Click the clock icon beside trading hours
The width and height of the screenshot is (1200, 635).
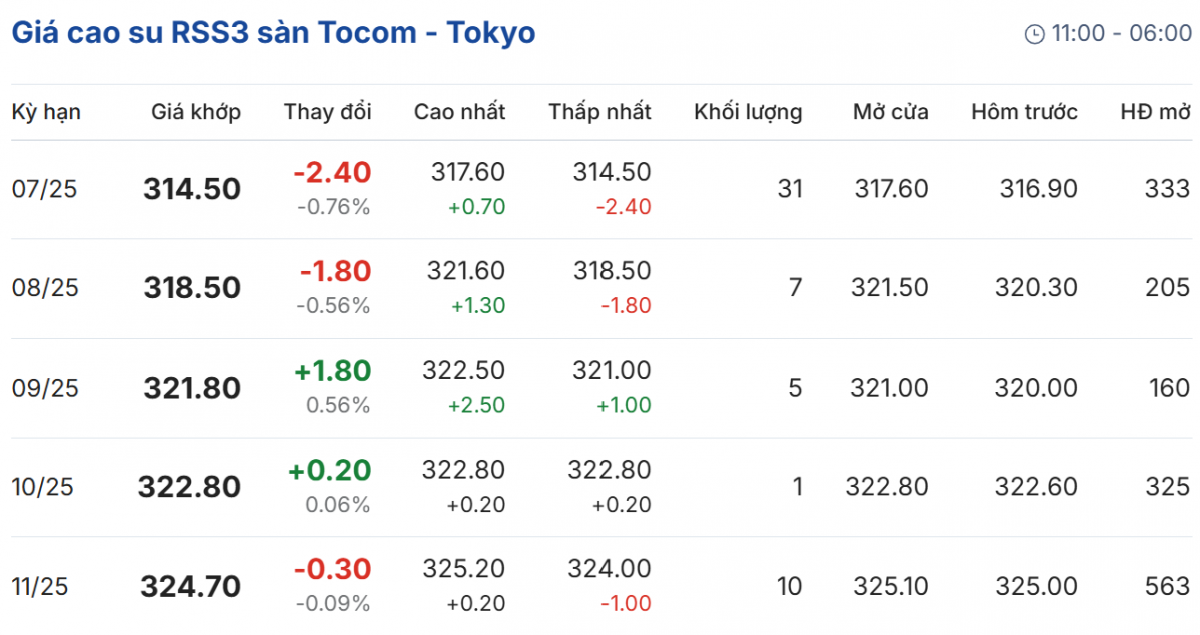1035,34
